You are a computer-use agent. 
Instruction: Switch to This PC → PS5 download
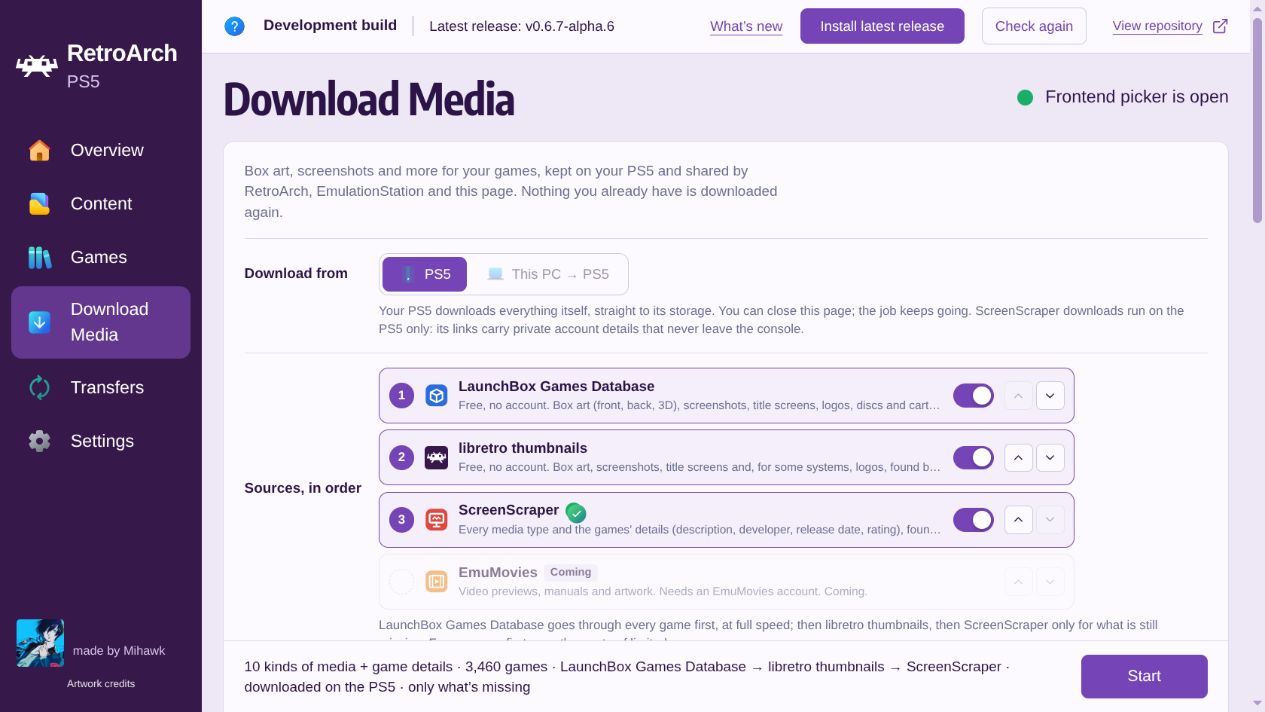547,274
